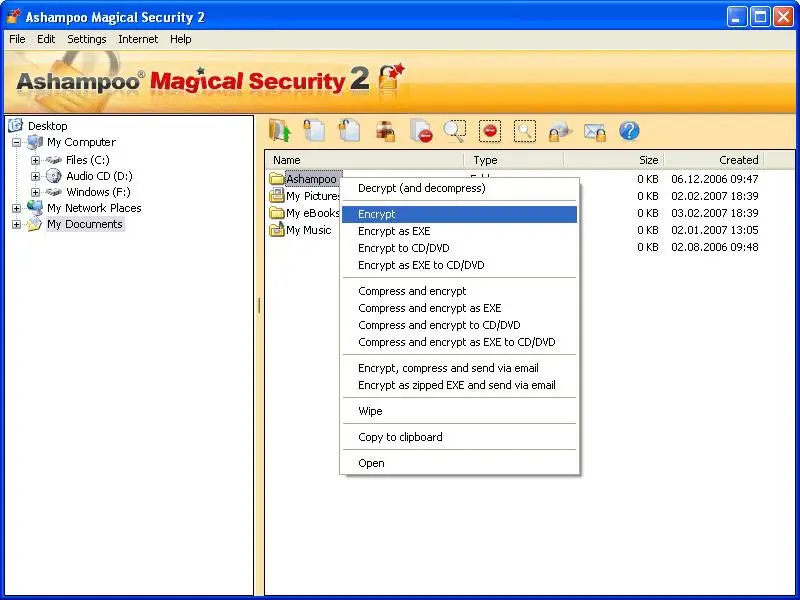The height and width of the screenshot is (600, 800).
Task: Click the created date 06.12.2006 09:47
Action: [715, 179]
